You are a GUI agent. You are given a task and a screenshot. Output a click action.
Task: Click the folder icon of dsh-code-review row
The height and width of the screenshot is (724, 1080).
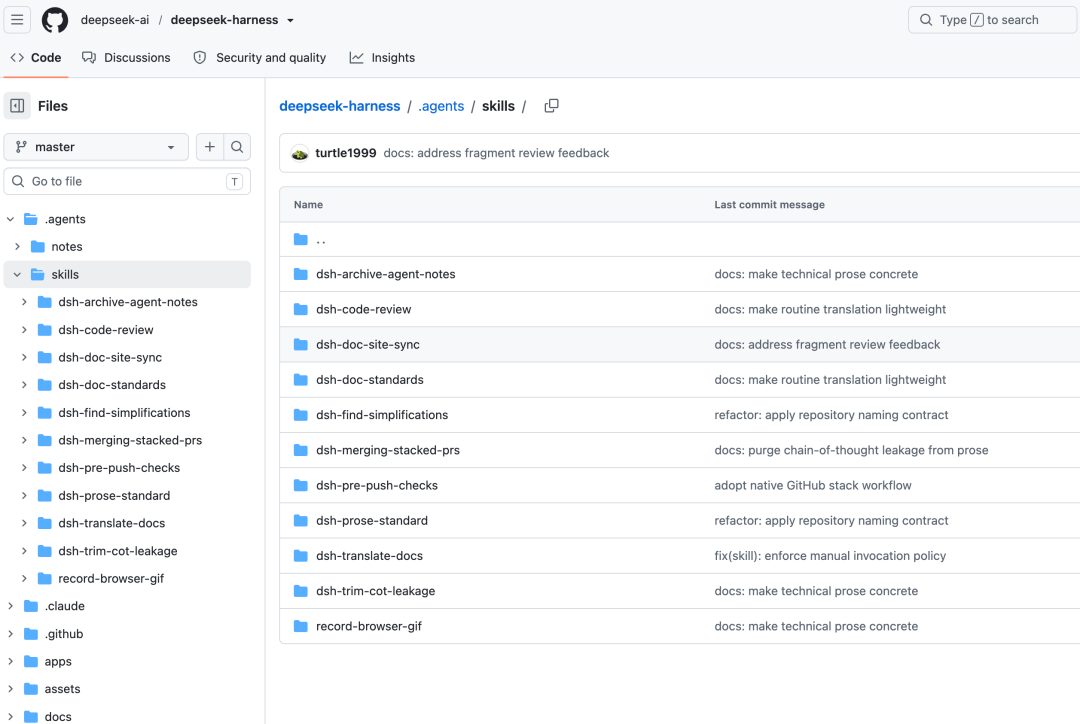tap(301, 309)
